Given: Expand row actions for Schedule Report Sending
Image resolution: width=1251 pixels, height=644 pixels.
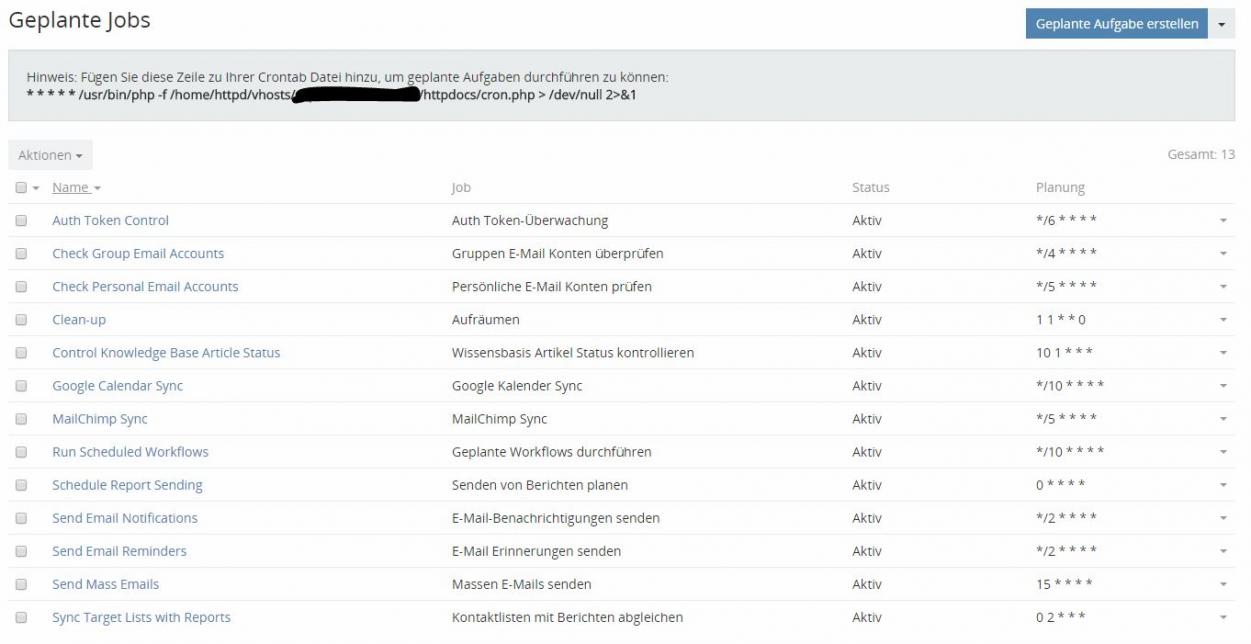Looking at the screenshot, I should click(x=1223, y=485).
